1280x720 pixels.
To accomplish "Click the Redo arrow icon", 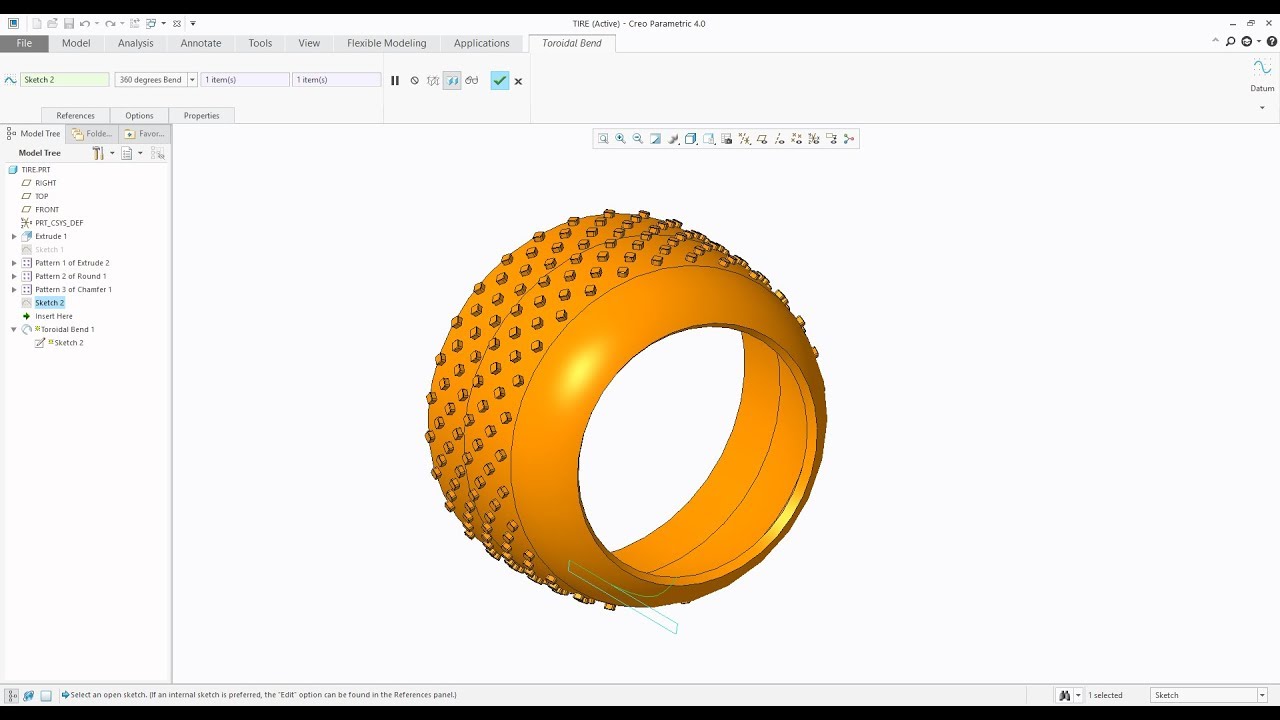I will 110,23.
